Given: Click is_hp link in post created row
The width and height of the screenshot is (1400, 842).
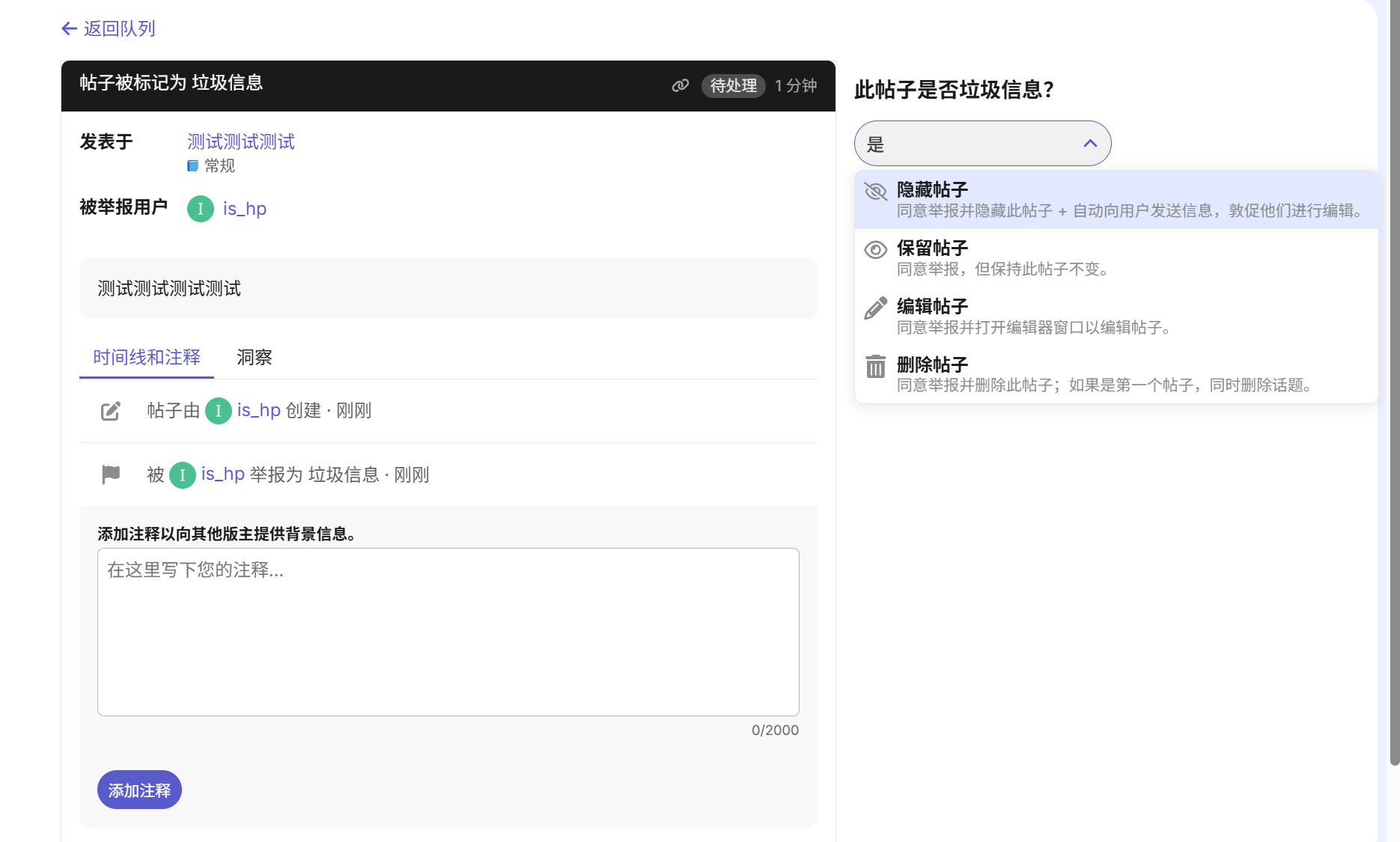Looking at the screenshot, I should [x=259, y=410].
